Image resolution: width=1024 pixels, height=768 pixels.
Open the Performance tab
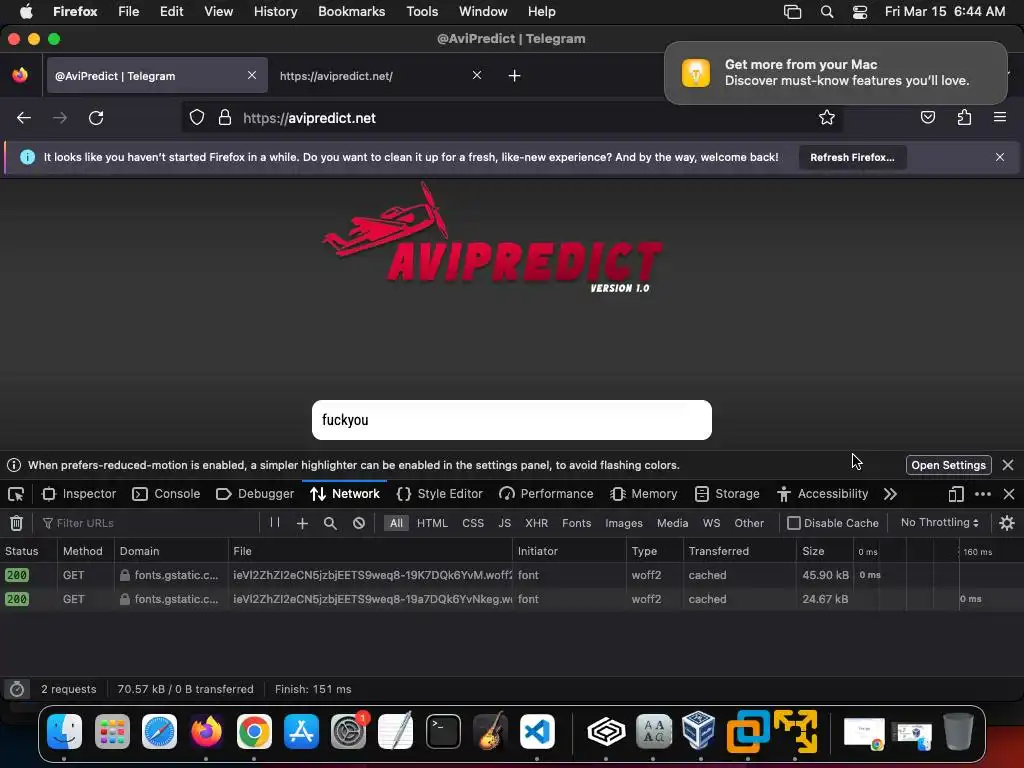(546, 494)
